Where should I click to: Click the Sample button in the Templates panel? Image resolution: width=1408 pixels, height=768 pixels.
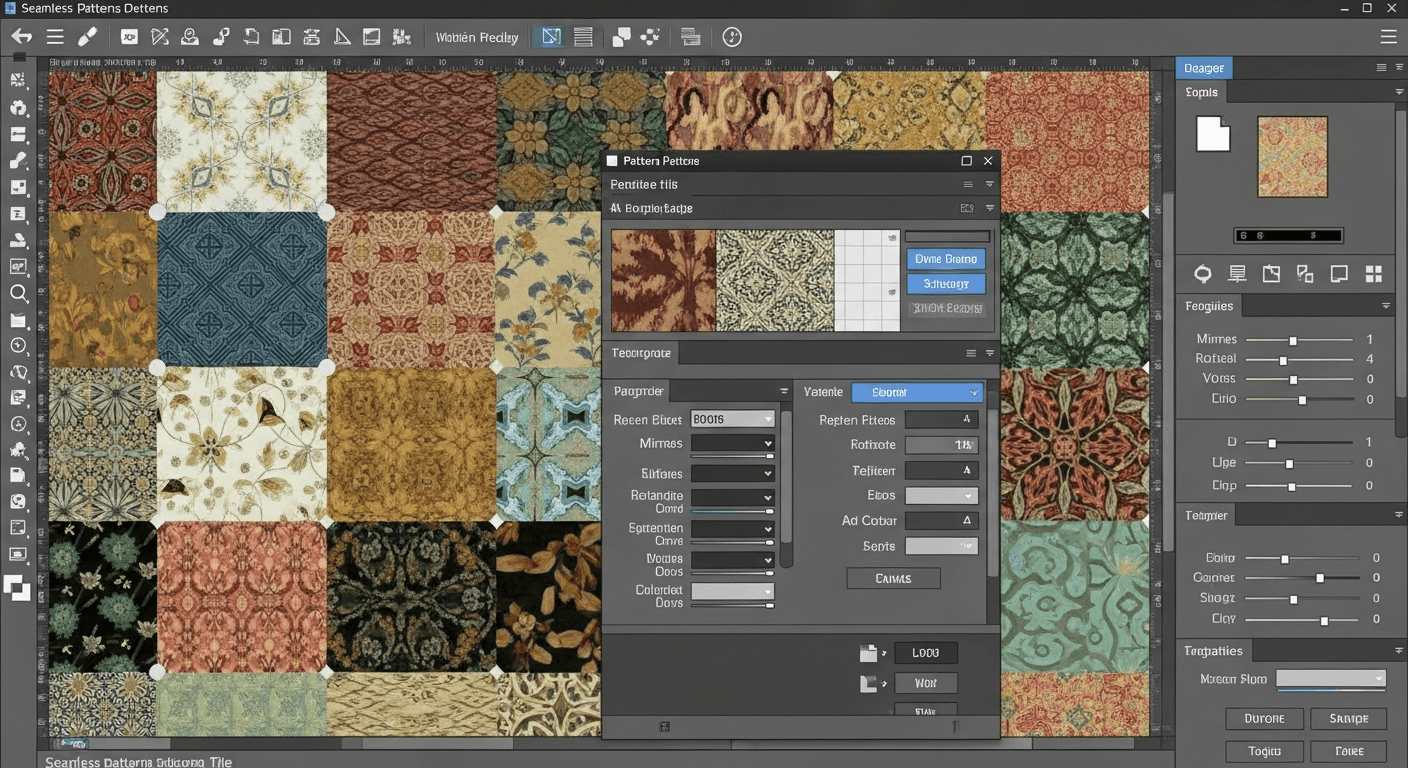point(1348,718)
